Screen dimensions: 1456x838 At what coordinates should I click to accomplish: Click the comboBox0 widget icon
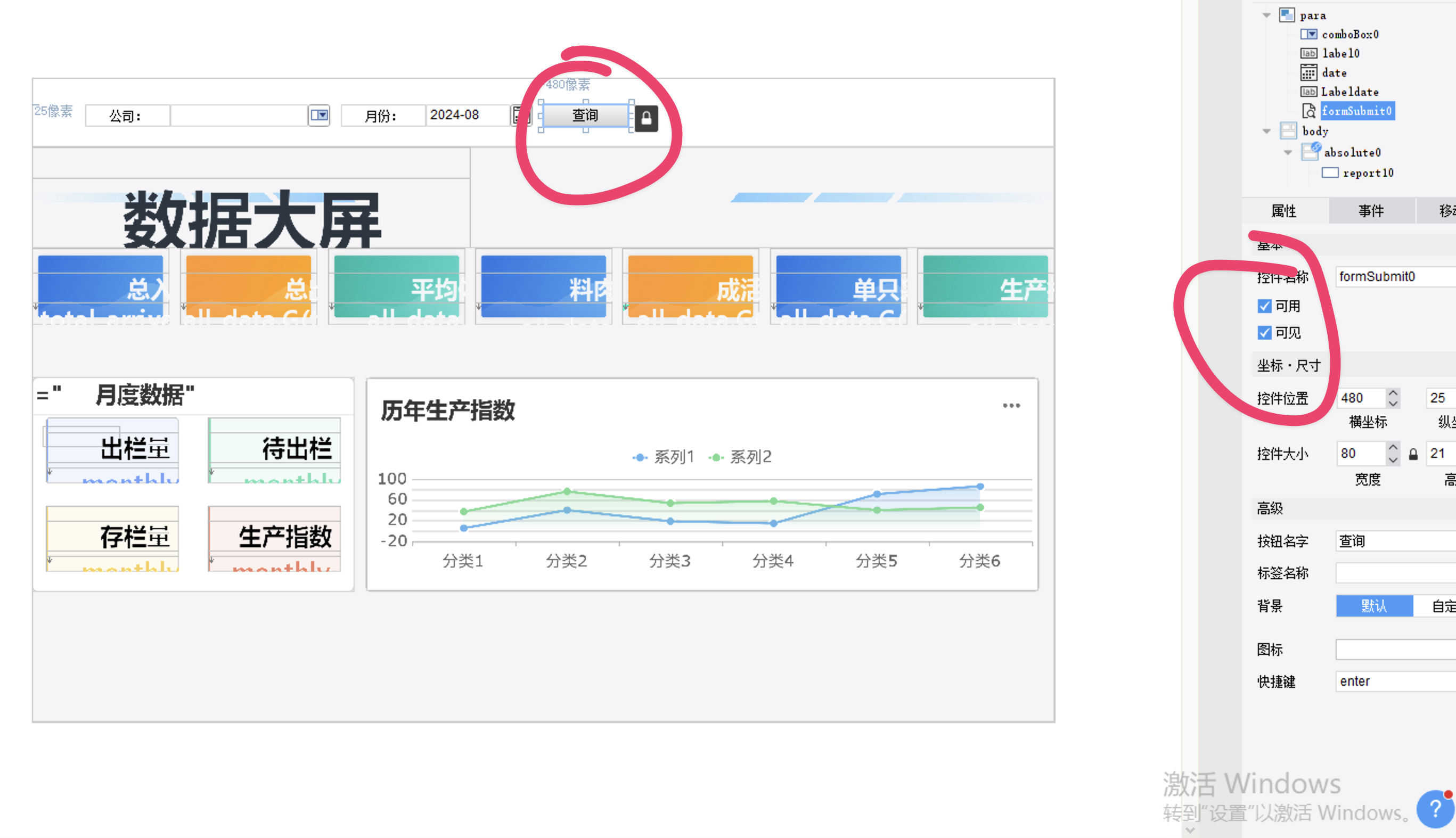click(1308, 35)
